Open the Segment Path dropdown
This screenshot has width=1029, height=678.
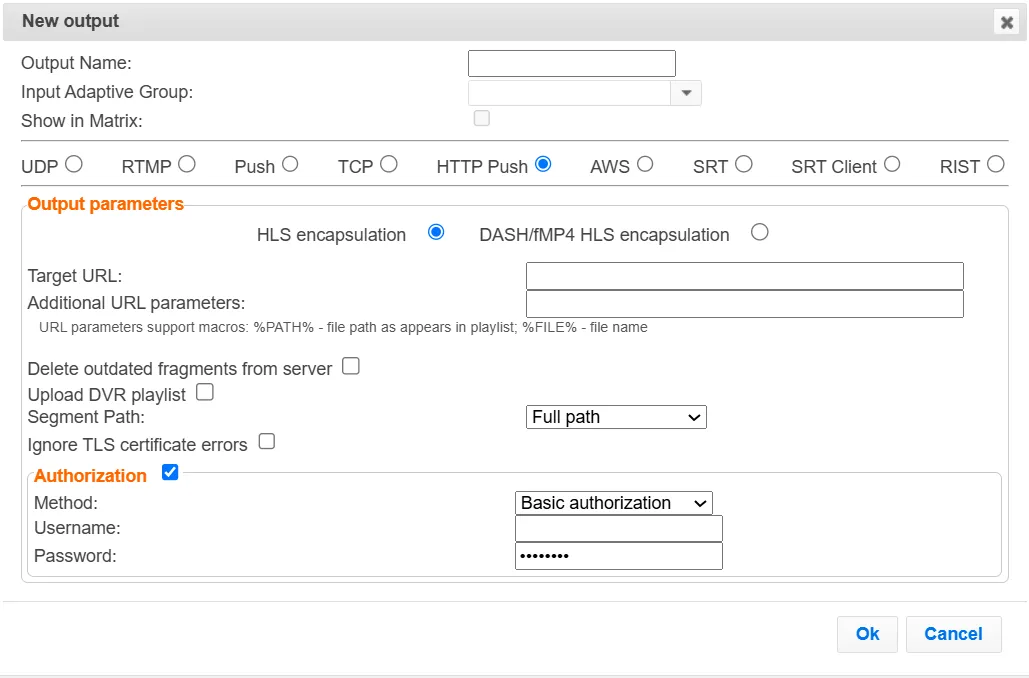(x=616, y=417)
